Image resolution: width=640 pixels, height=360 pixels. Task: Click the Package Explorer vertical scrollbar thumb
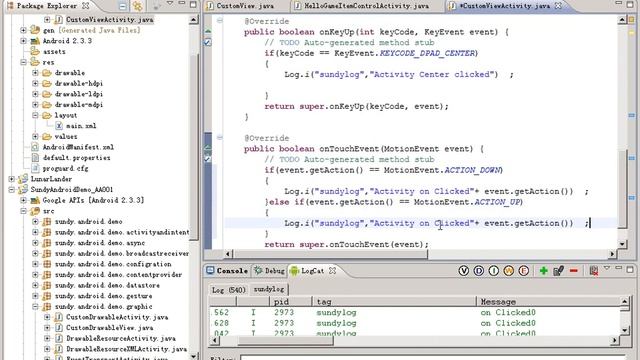coord(194,146)
